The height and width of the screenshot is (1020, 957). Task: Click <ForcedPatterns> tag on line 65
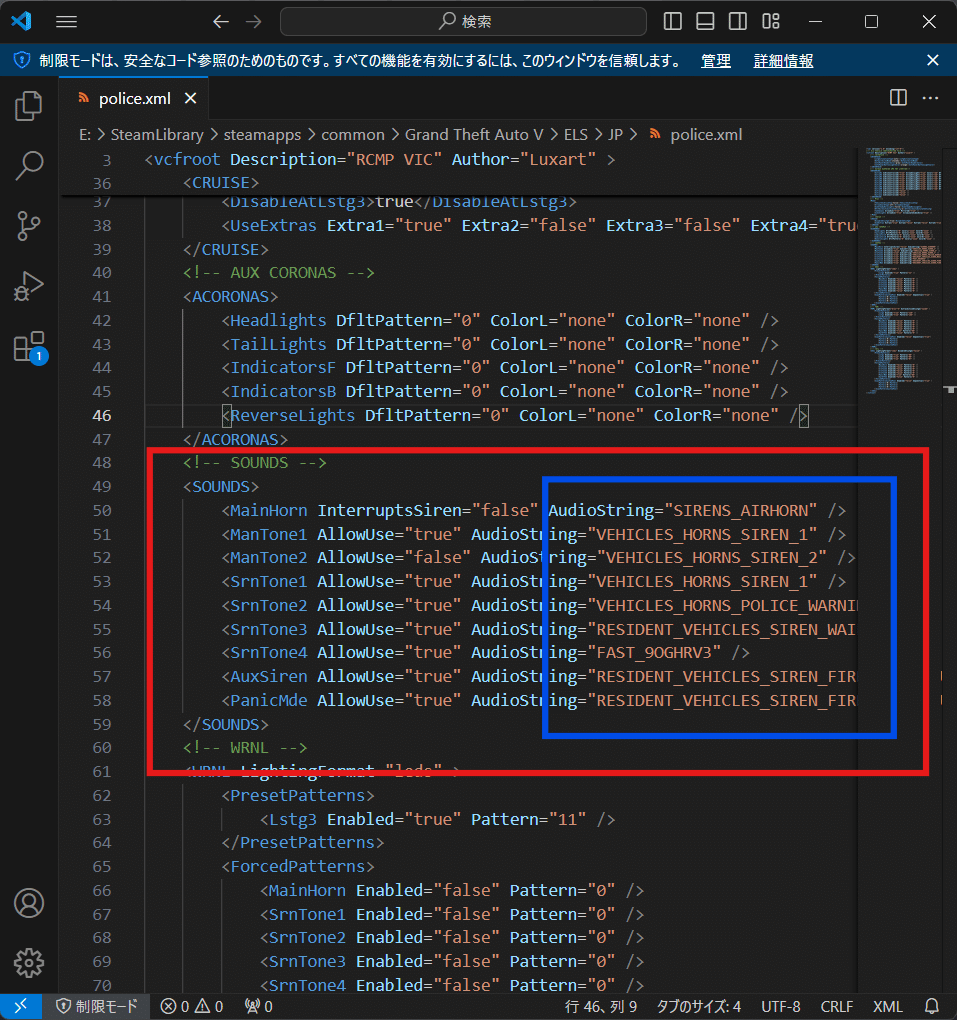pyautogui.click(x=297, y=866)
